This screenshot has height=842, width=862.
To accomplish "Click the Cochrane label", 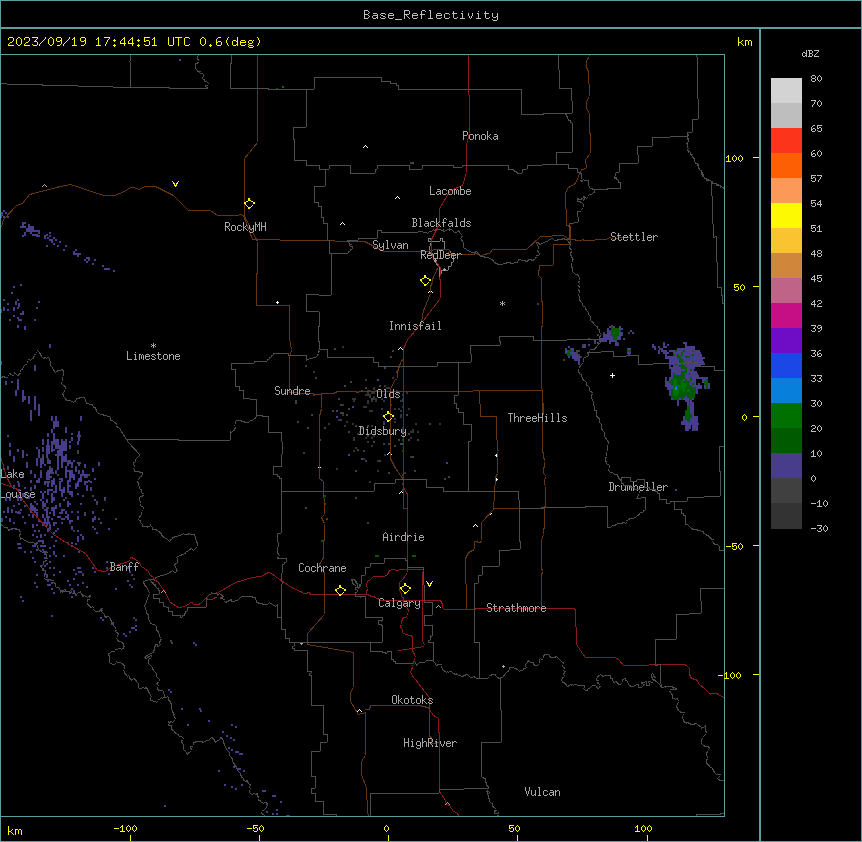I will tap(322, 568).
